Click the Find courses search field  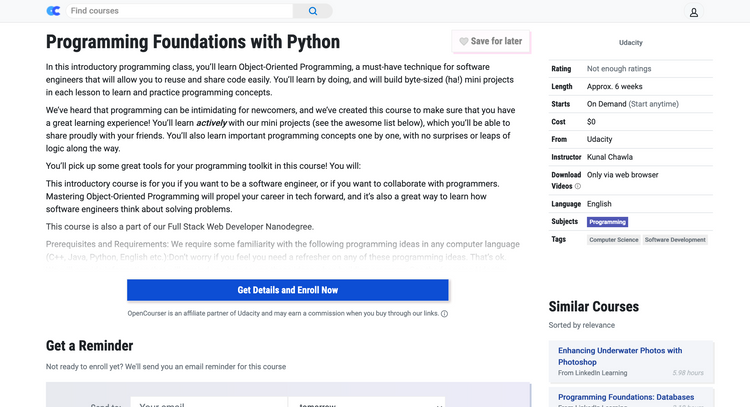click(180, 11)
